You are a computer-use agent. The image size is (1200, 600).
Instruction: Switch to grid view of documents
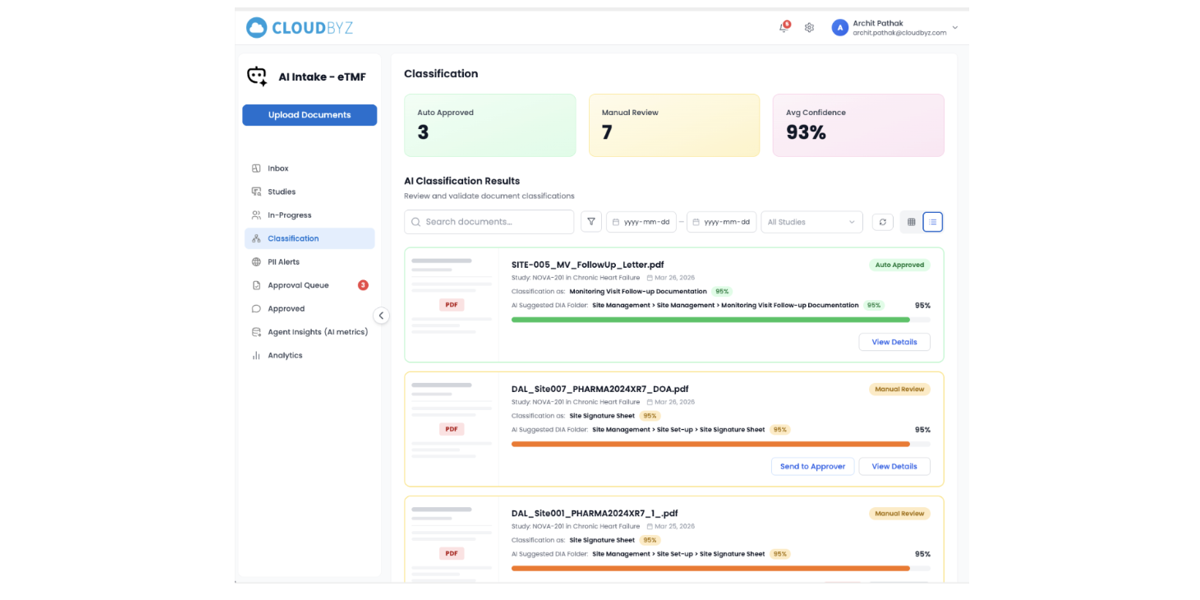coord(910,221)
